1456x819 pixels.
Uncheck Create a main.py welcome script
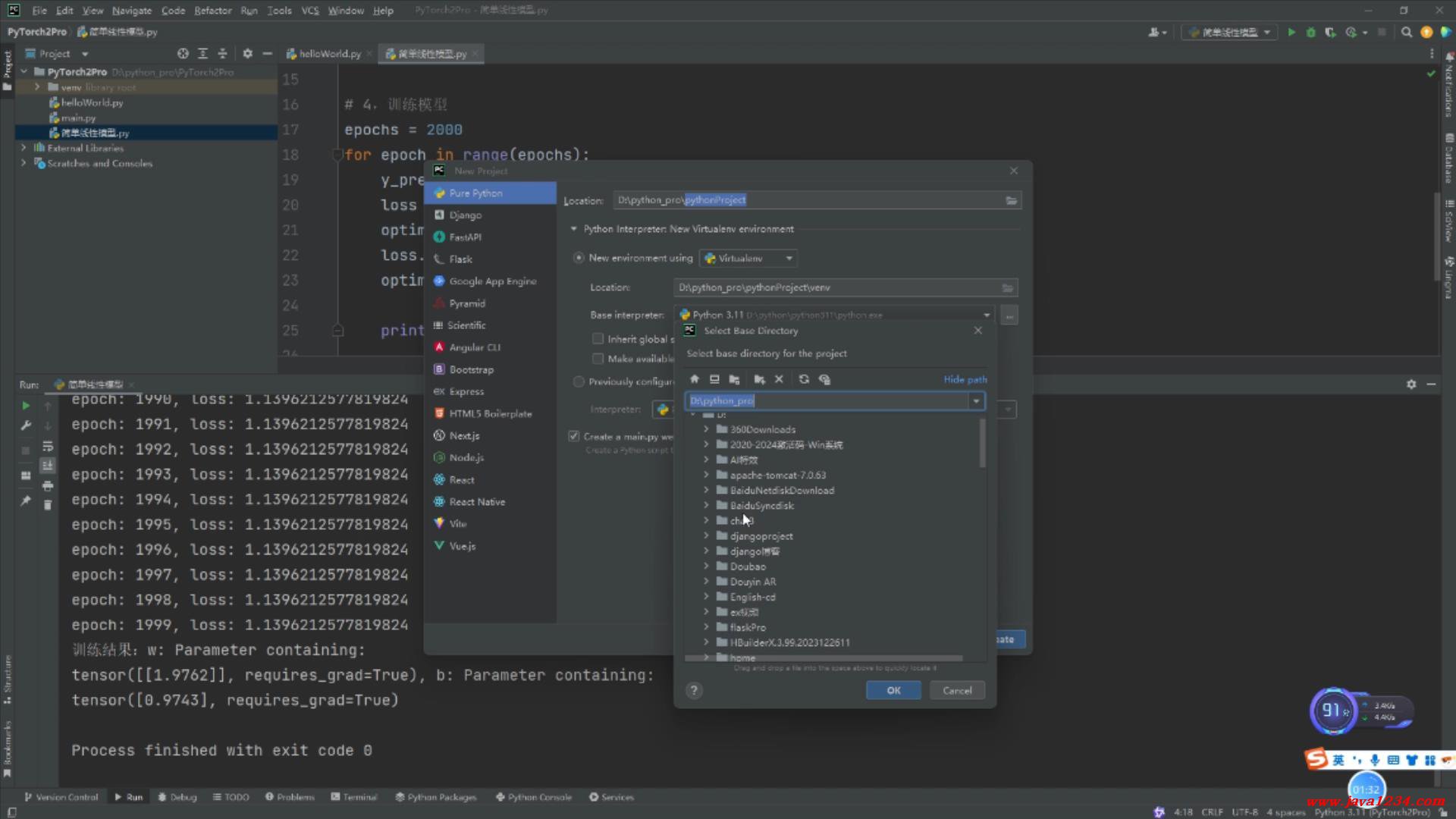coord(574,436)
